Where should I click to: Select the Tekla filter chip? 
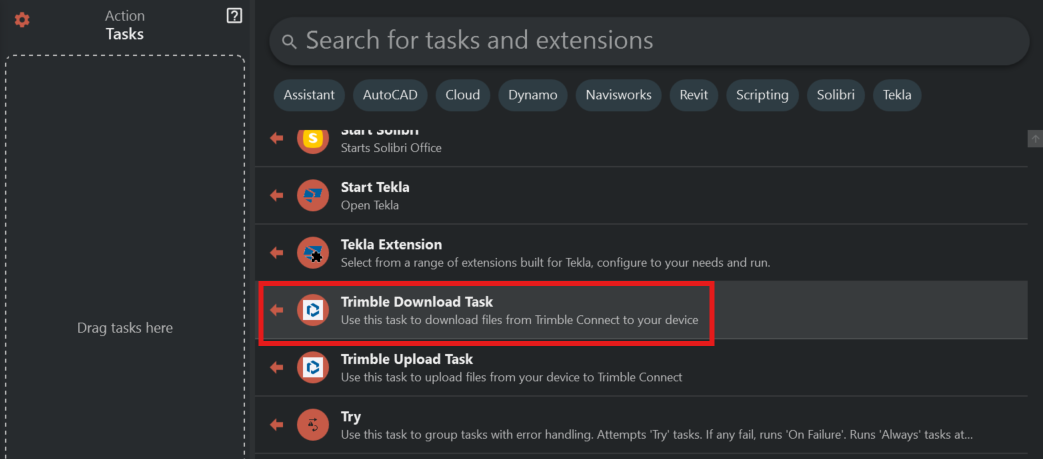pos(897,95)
